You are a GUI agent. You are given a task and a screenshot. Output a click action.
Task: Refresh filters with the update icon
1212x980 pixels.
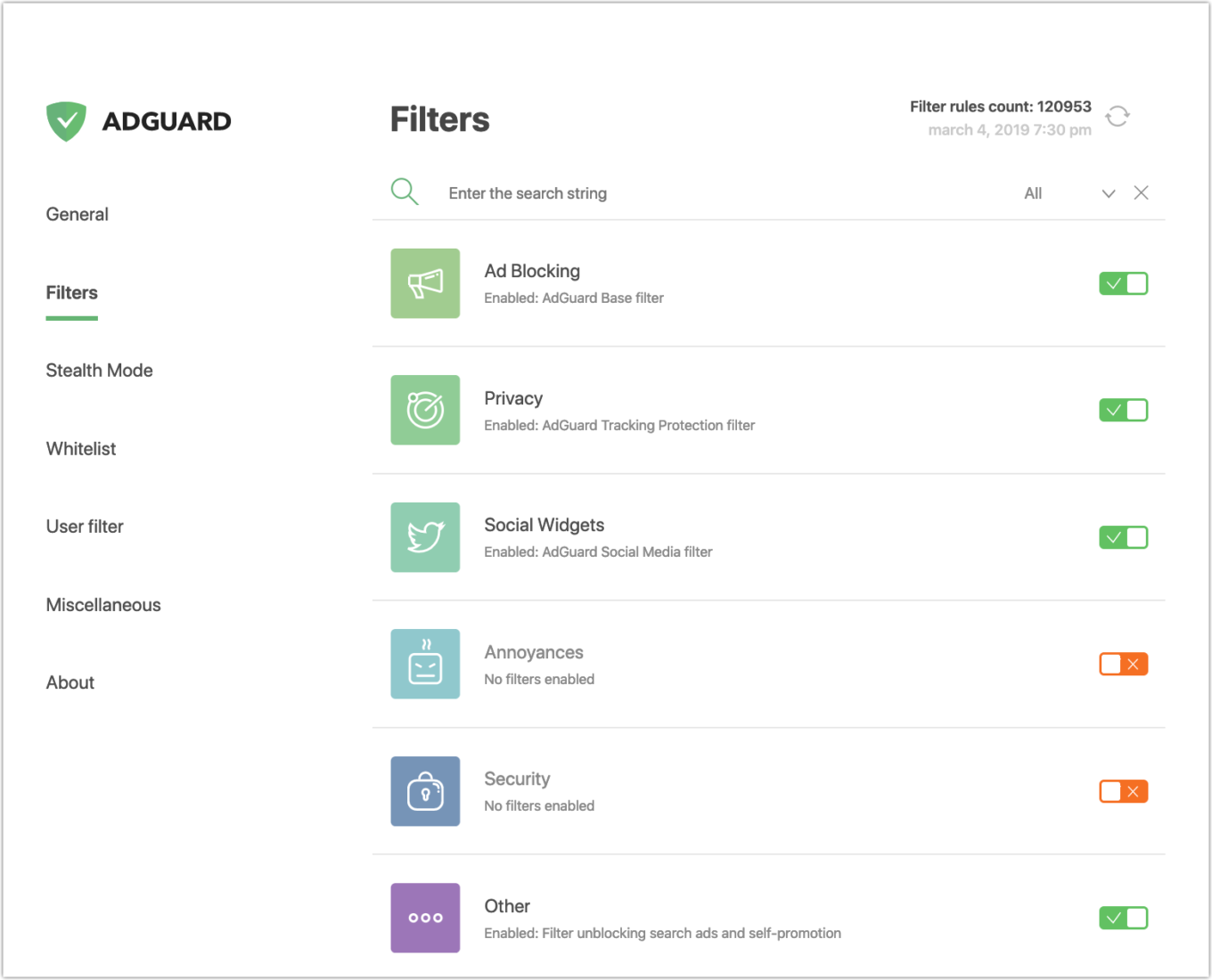pyautogui.click(x=1118, y=116)
